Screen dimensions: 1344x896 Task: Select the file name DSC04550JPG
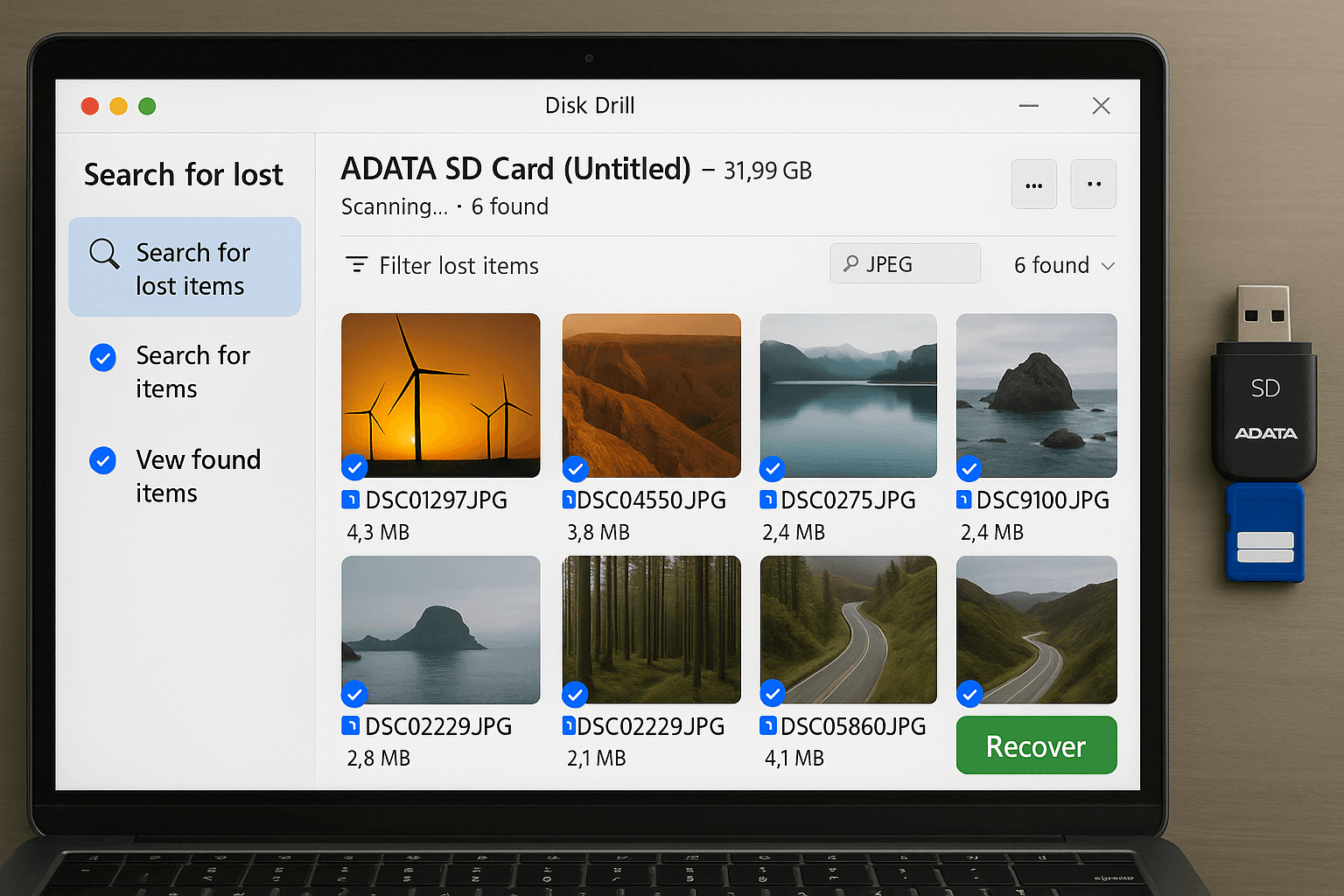click(x=652, y=500)
